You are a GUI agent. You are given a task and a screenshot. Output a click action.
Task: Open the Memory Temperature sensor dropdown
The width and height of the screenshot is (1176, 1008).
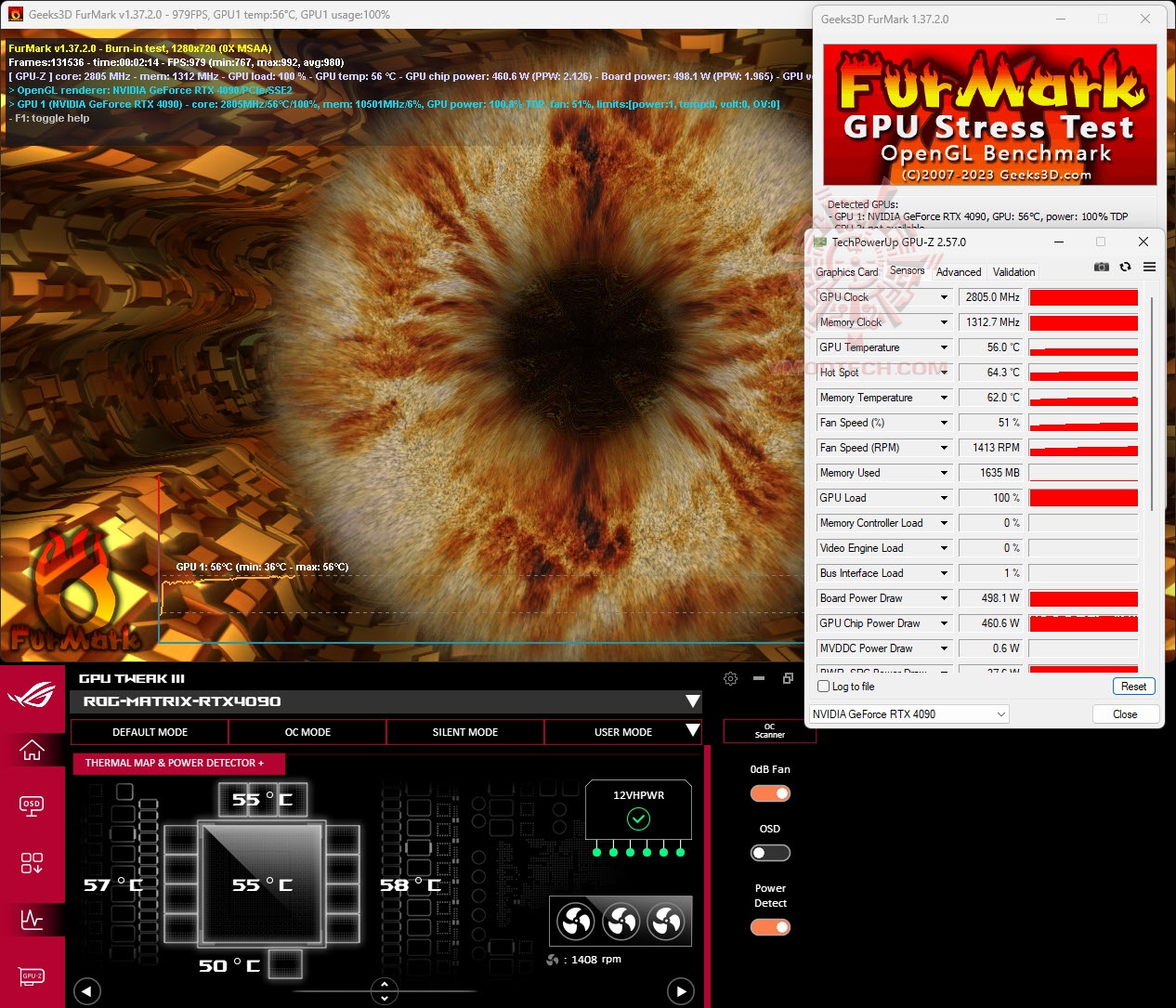[944, 398]
